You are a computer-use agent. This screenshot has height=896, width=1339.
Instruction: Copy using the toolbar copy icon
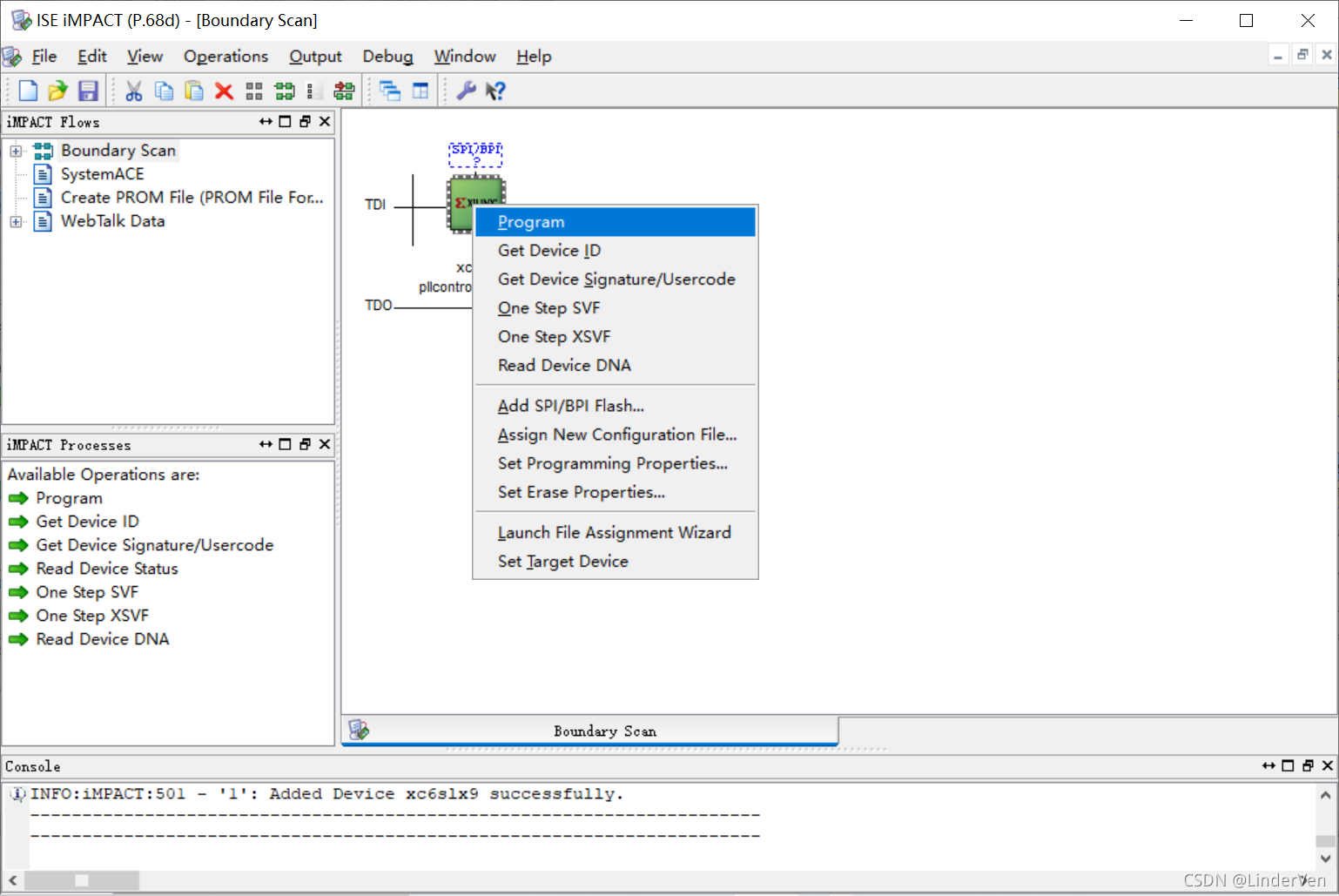164,91
